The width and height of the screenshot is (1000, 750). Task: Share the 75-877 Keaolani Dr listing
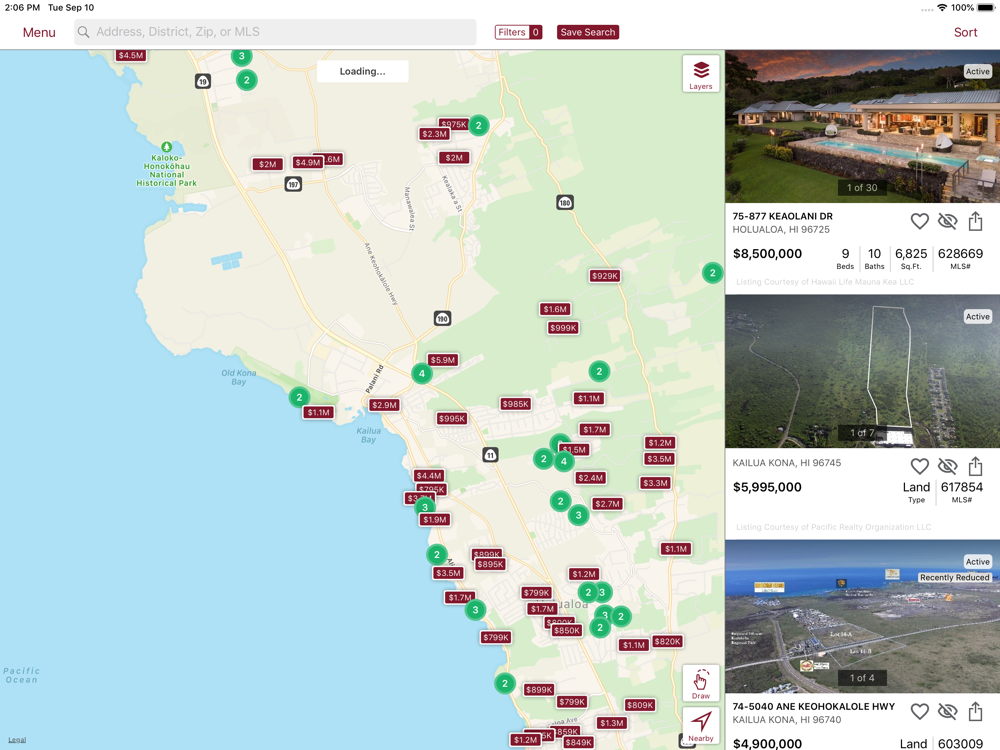[x=975, y=221]
